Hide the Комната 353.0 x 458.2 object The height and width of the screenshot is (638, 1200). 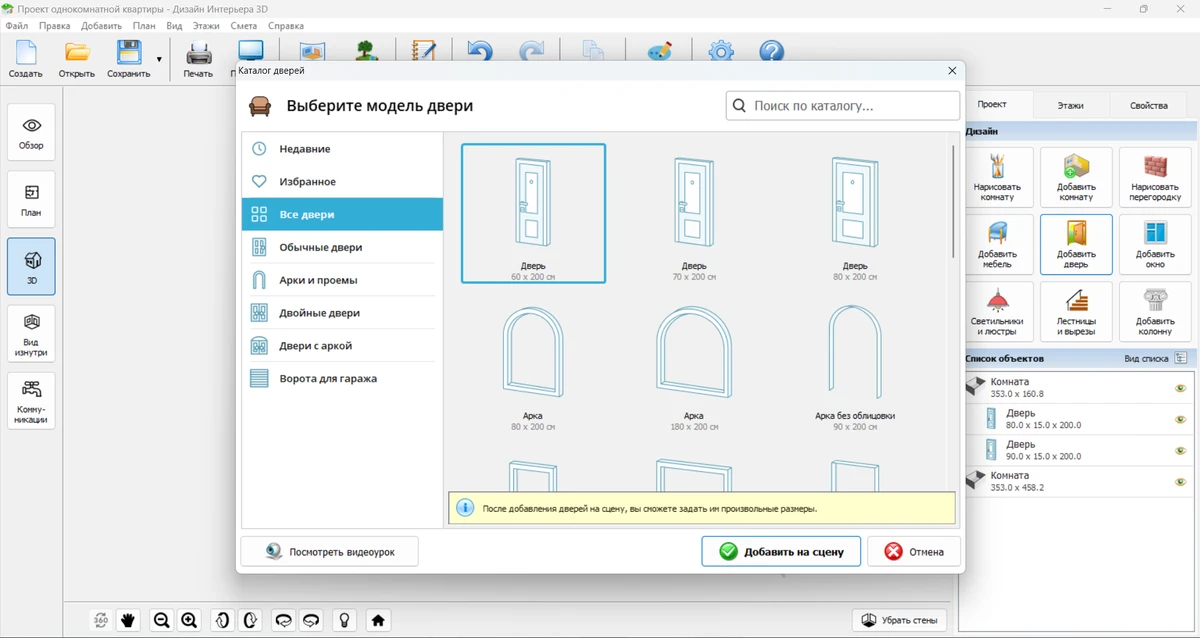[x=1180, y=481]
